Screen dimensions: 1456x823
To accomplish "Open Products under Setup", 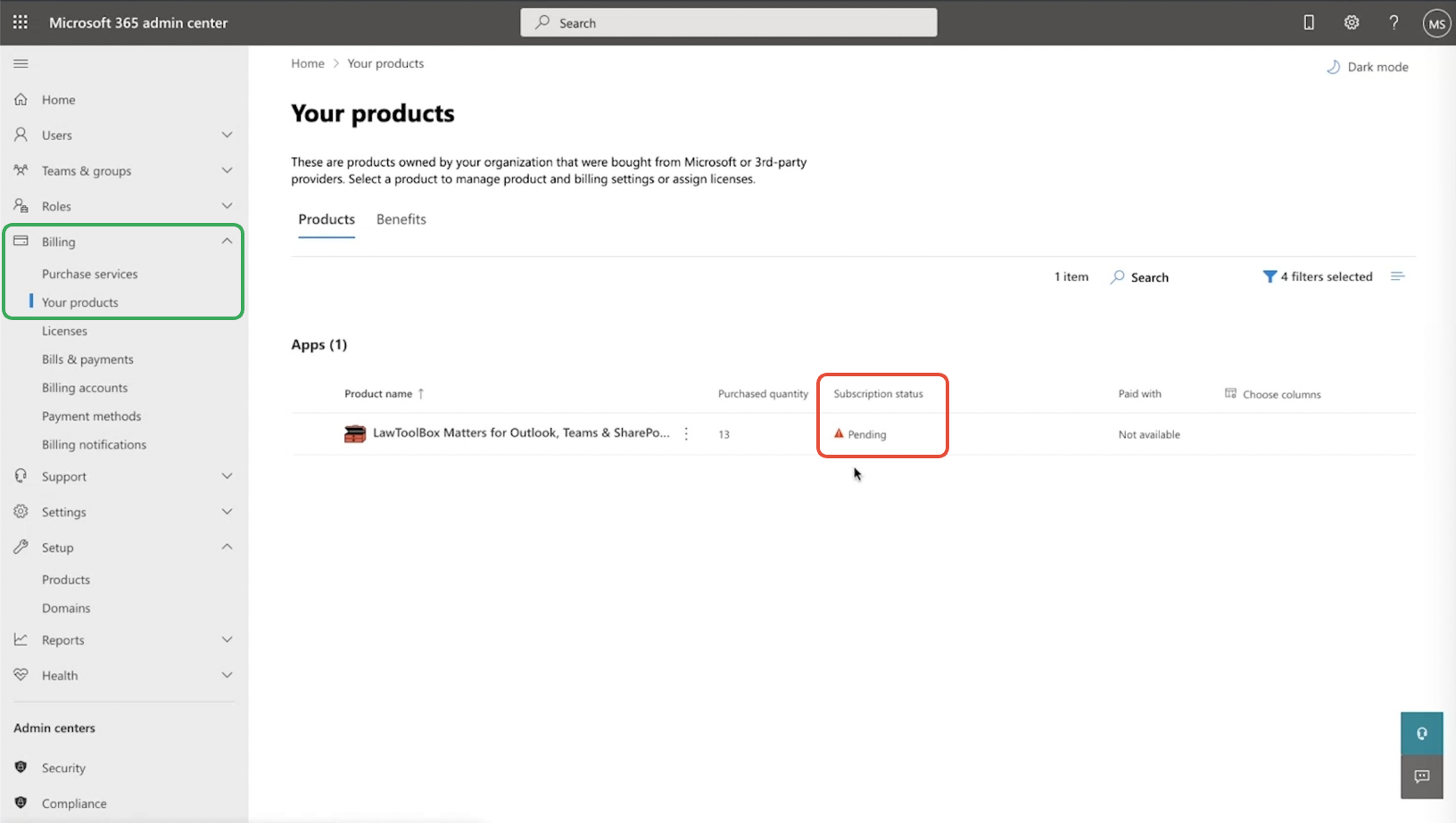I will point(66,580).
